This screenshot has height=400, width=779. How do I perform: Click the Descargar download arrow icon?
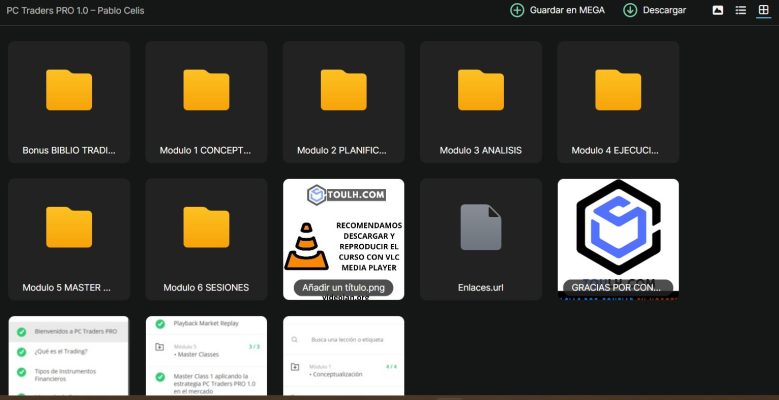point(630,10)
